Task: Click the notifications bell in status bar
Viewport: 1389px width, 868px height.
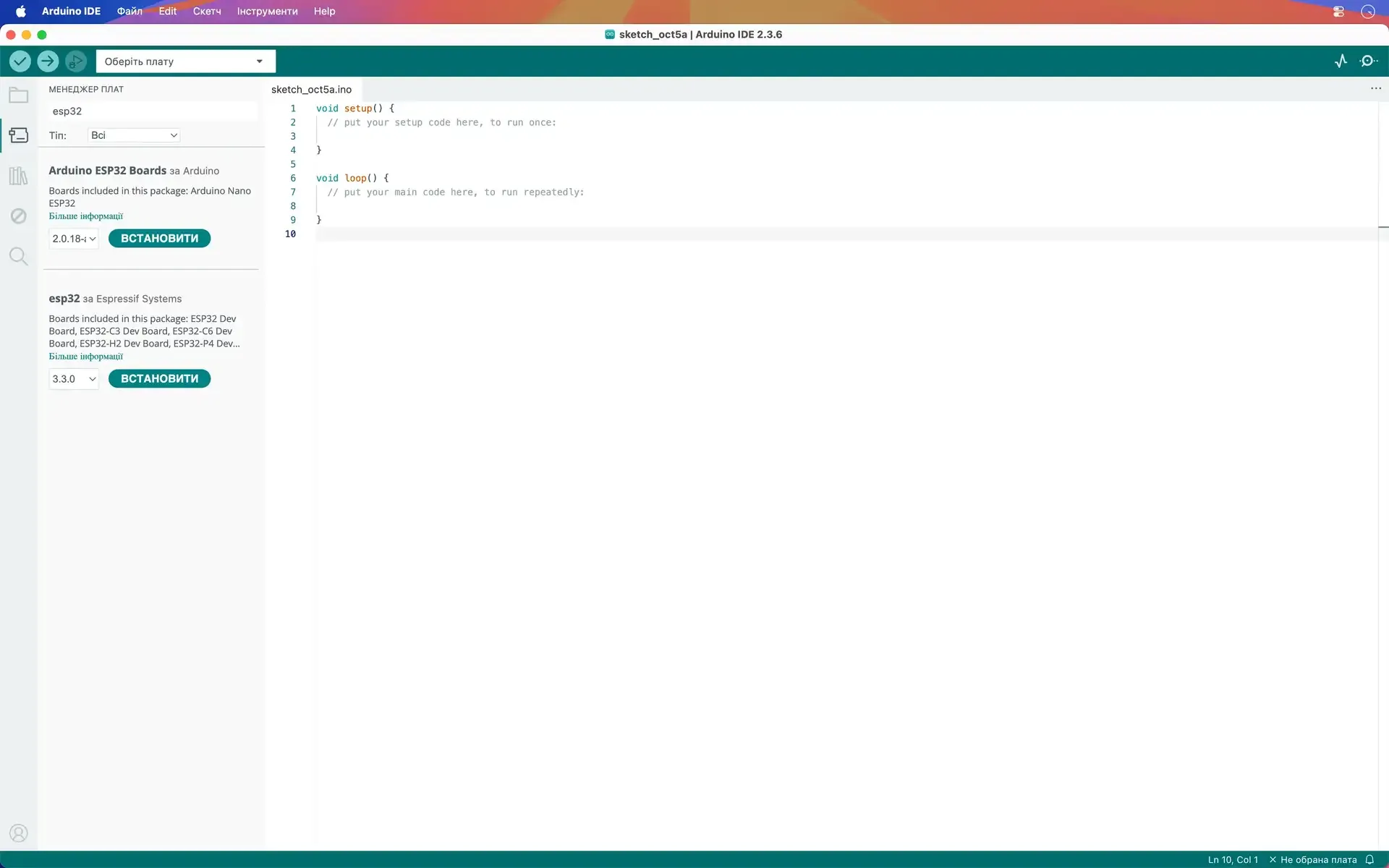Action: pos(1369,859)
